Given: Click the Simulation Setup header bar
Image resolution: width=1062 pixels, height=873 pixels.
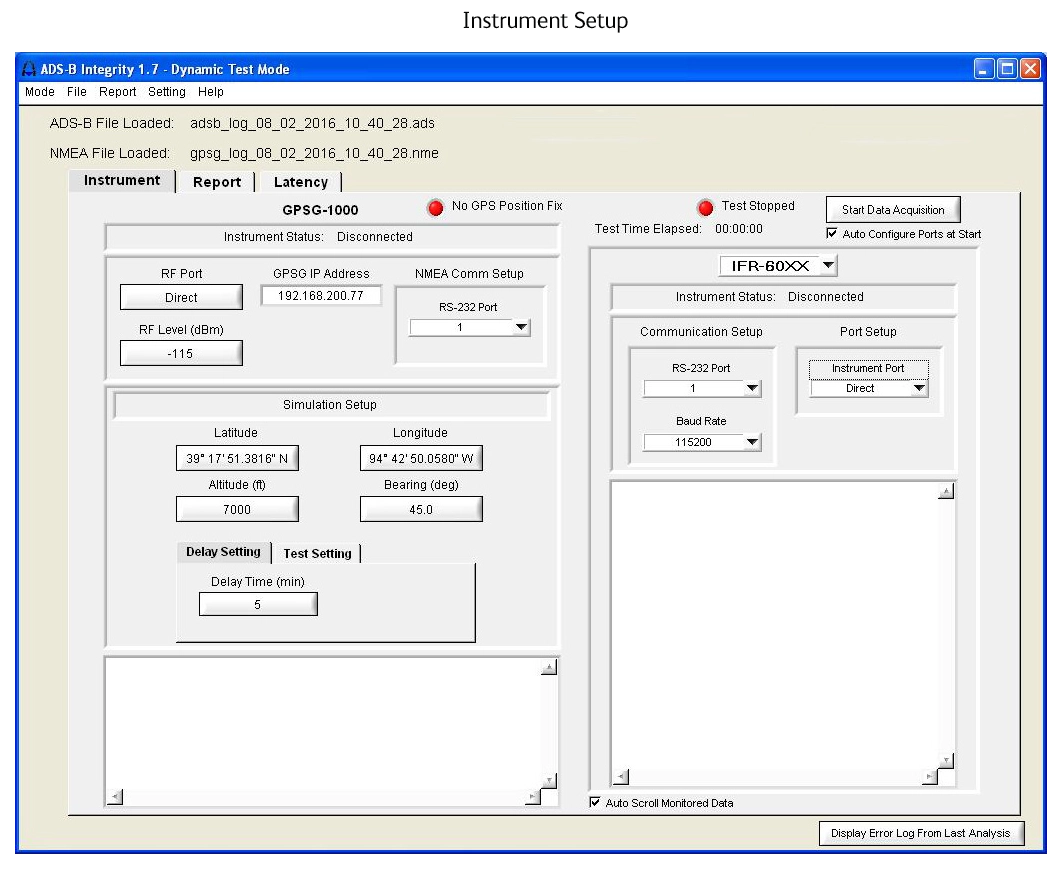Looking at the screenshot, I should point(331,405).
